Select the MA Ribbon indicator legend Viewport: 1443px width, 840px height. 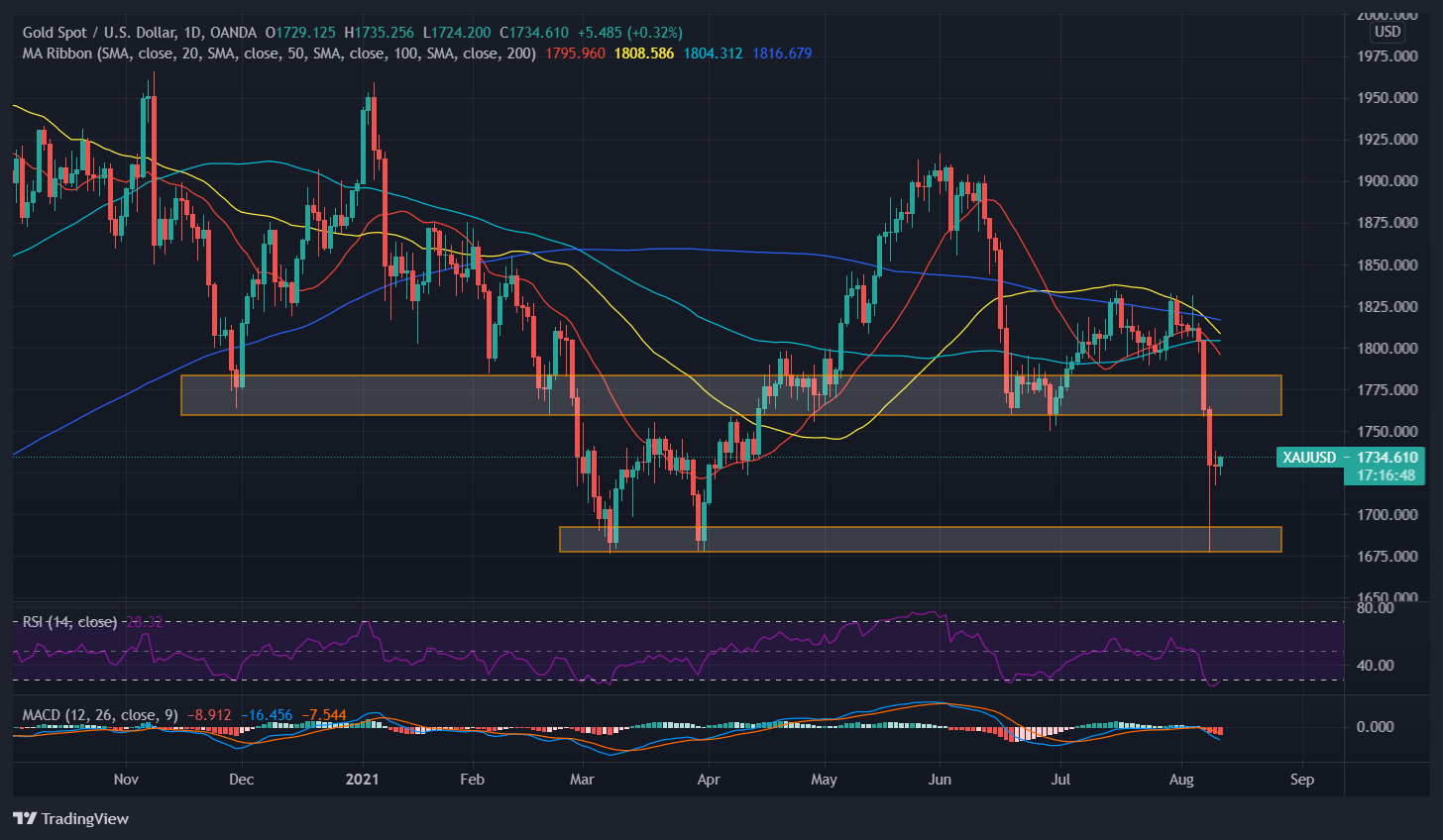point(279,53)
